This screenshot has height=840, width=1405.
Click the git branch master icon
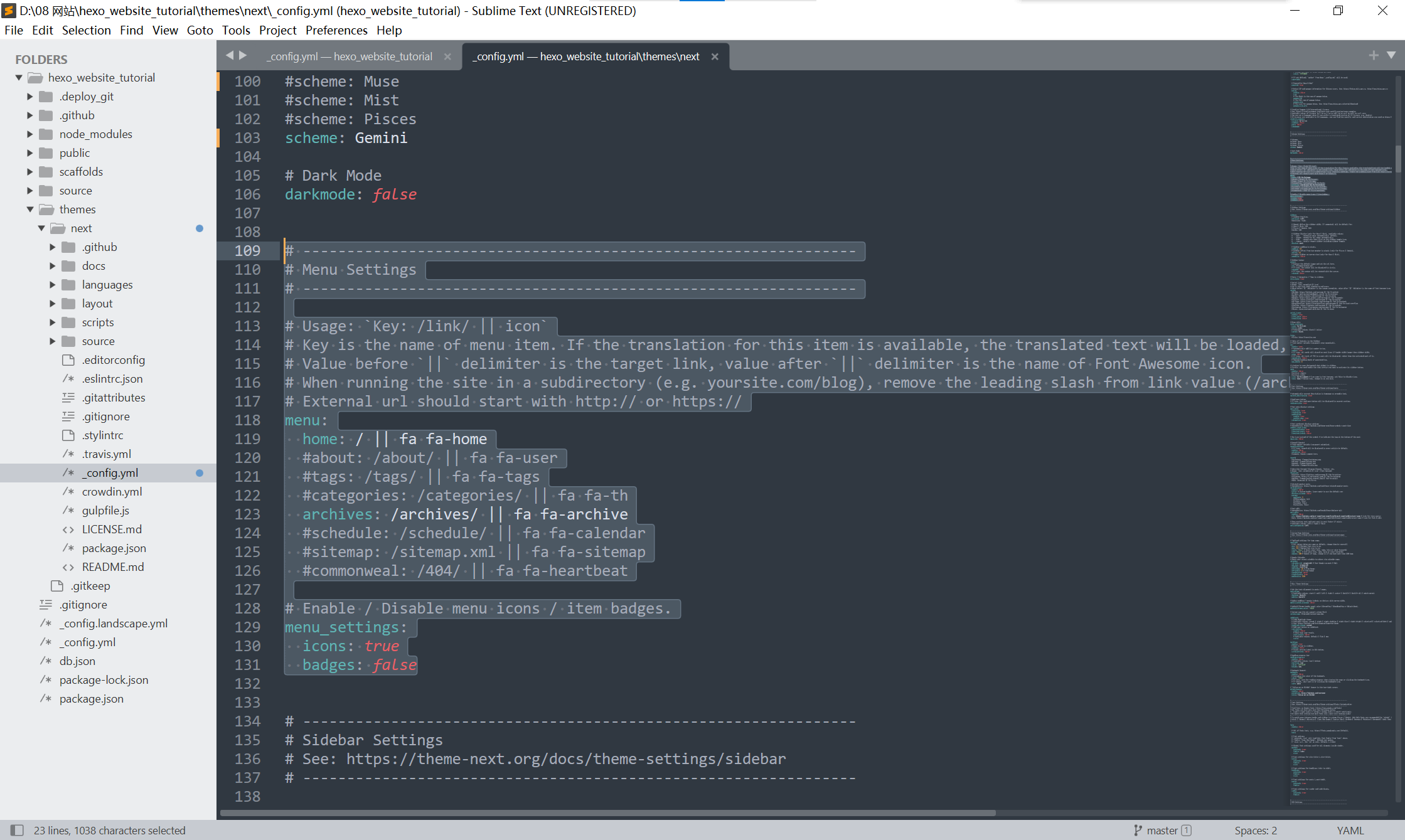(1138, 830)
